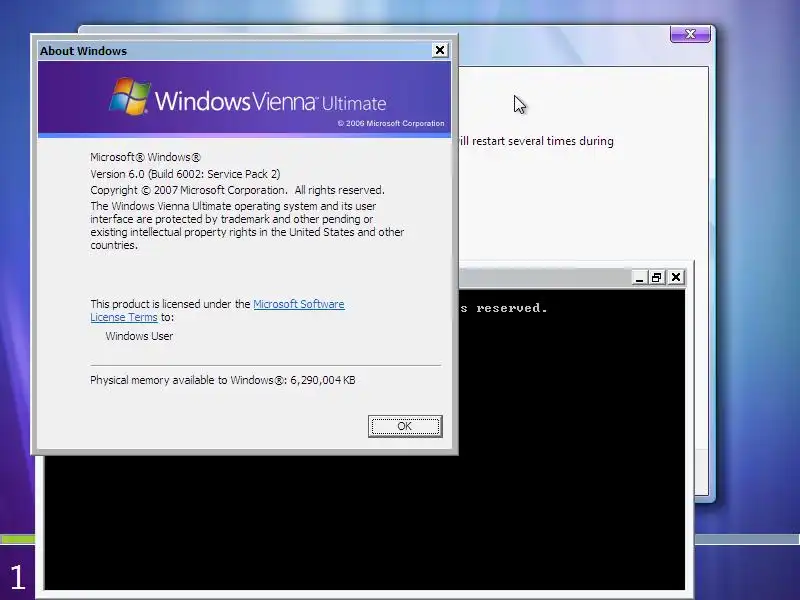Screen dimensions: 800x600
Task: Click the 'Version 6.0 (Build 6002: Service Pack 2)' text
Action: (185, 174)
